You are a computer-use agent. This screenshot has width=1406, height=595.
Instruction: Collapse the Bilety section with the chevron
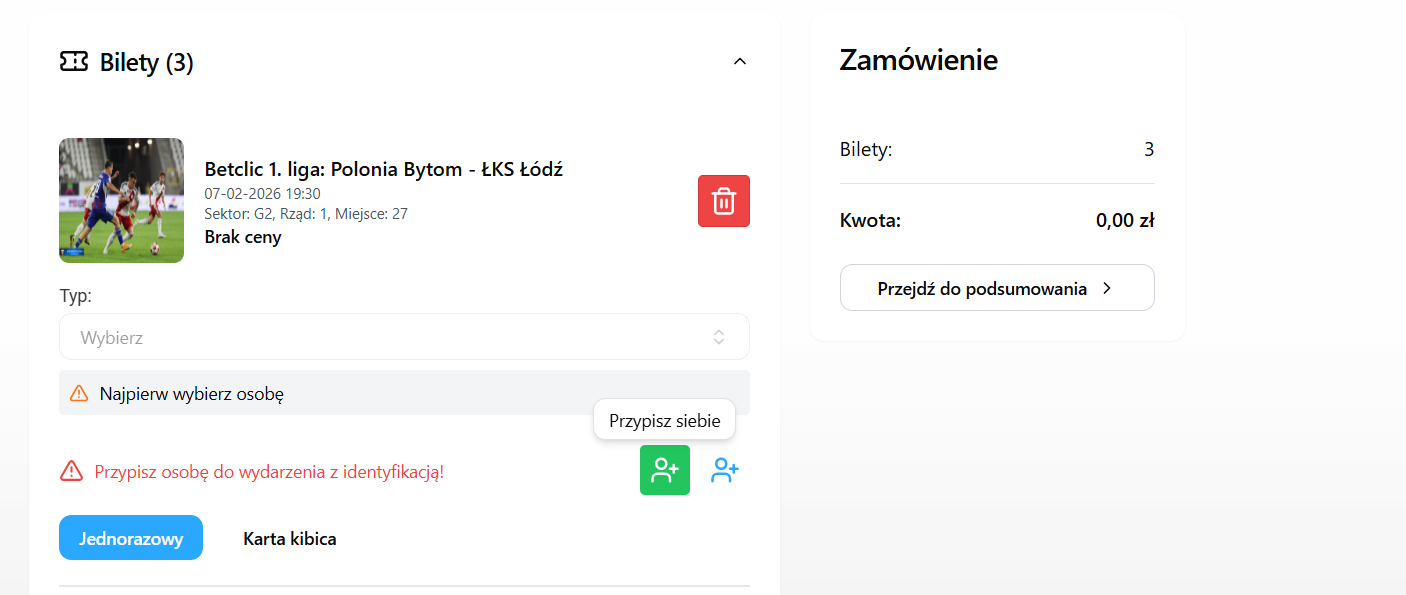(x=740, y=62)
